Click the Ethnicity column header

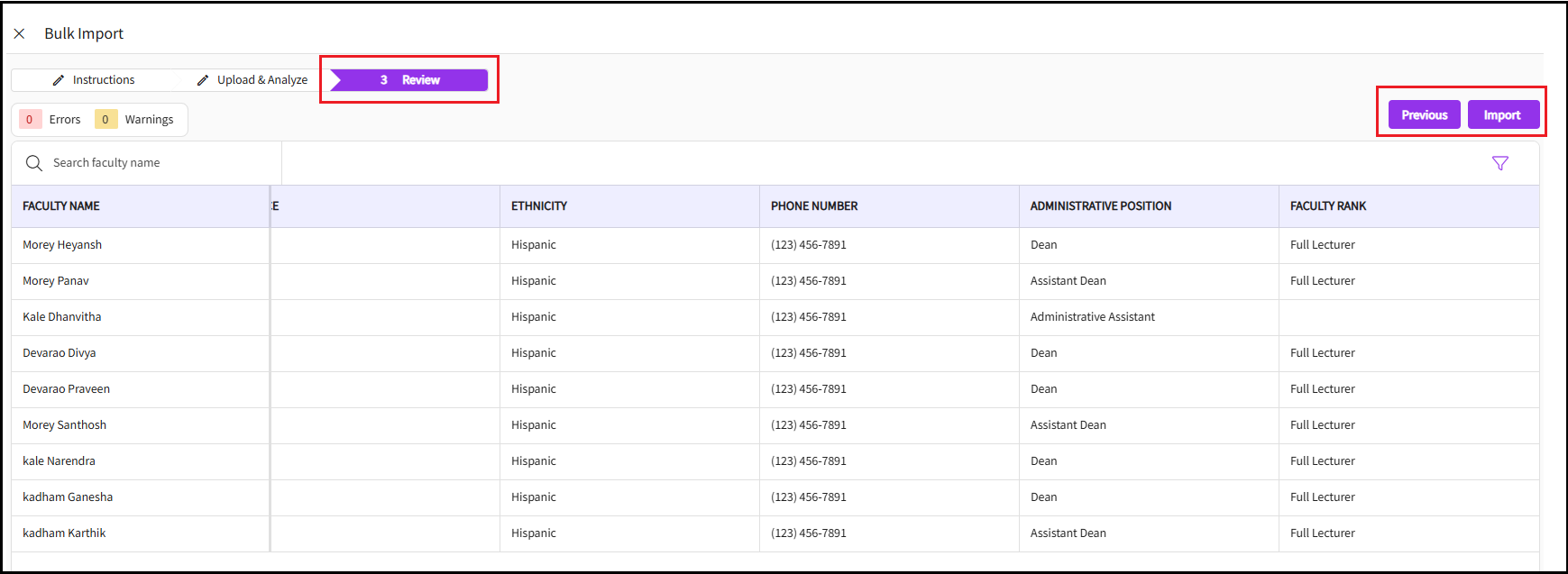coord(539,206)
